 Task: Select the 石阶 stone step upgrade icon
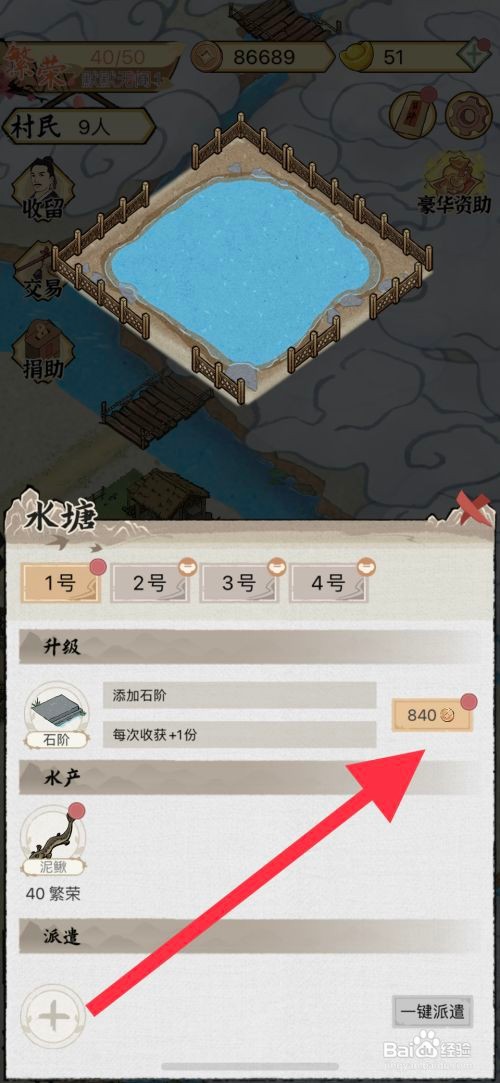point(56,715)
